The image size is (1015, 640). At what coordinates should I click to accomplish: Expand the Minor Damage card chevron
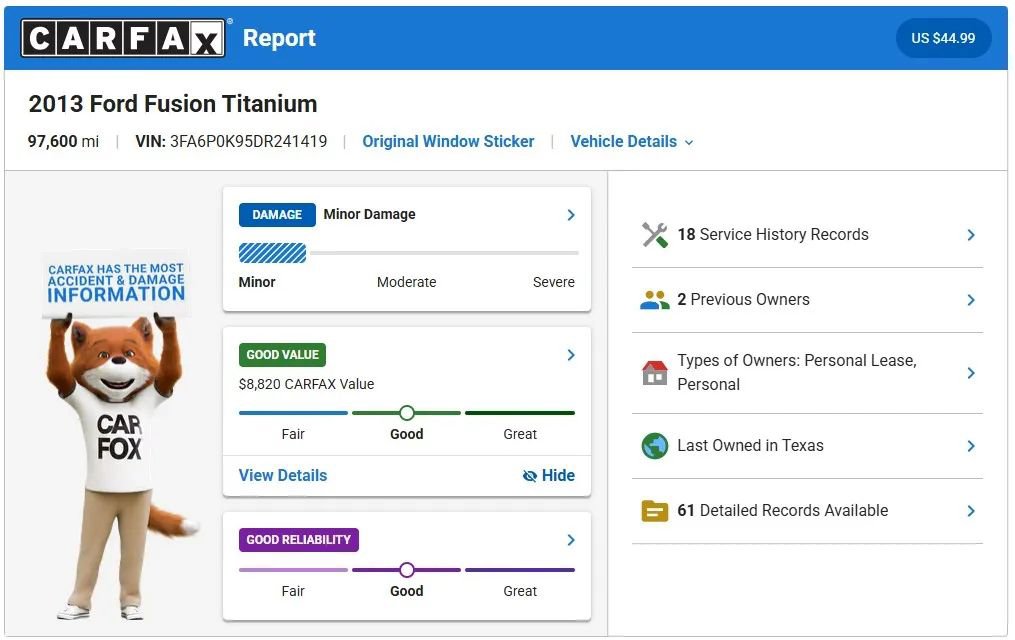pyautogui.click(x=570, y=214)
